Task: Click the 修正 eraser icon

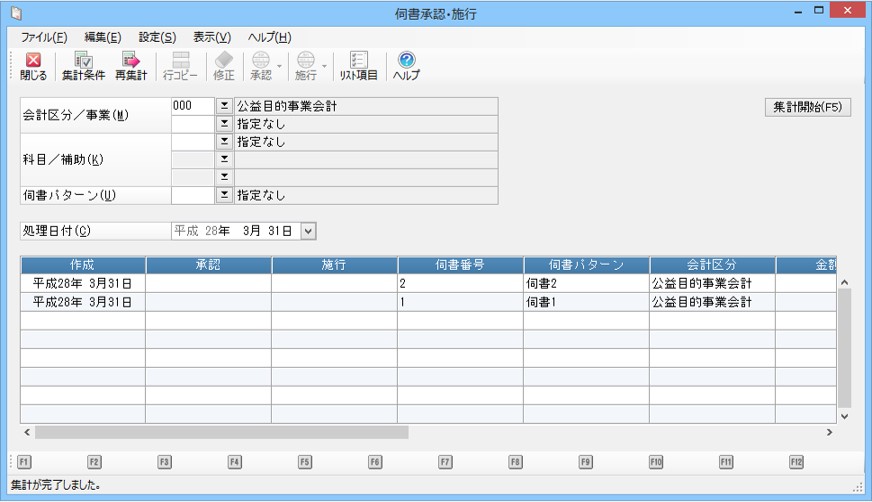Action: (x=224, y=62)
